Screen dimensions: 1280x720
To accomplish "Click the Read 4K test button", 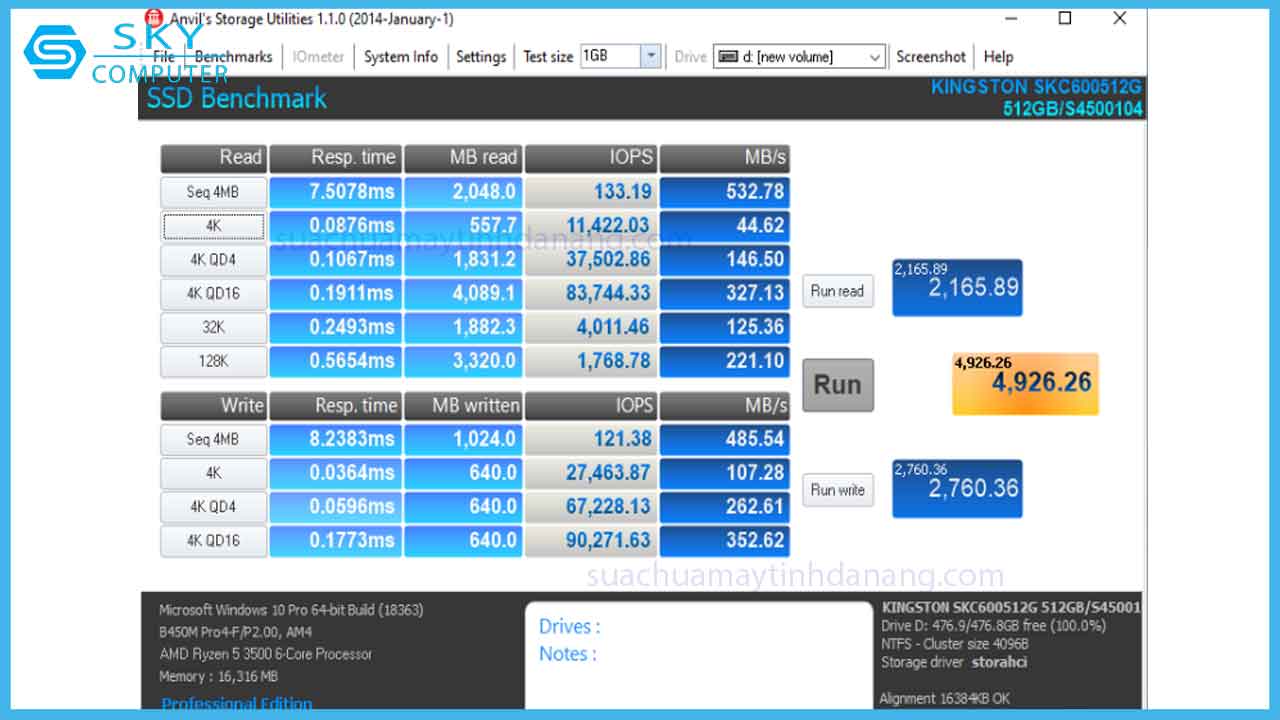I will (x=213, y=226).
